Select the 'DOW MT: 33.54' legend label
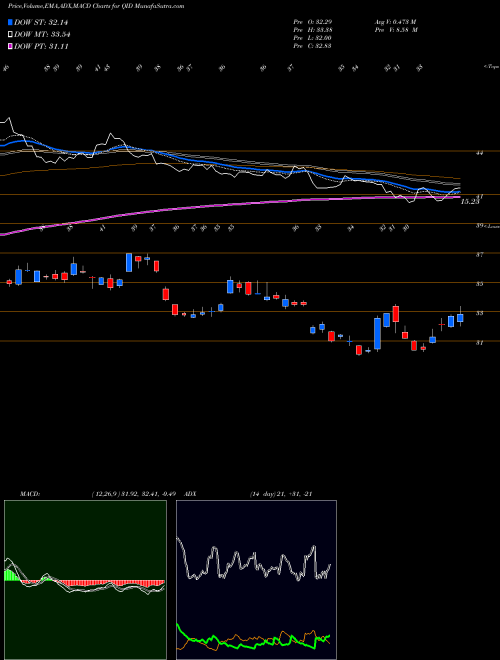500x660 pixels. [43, 35]
